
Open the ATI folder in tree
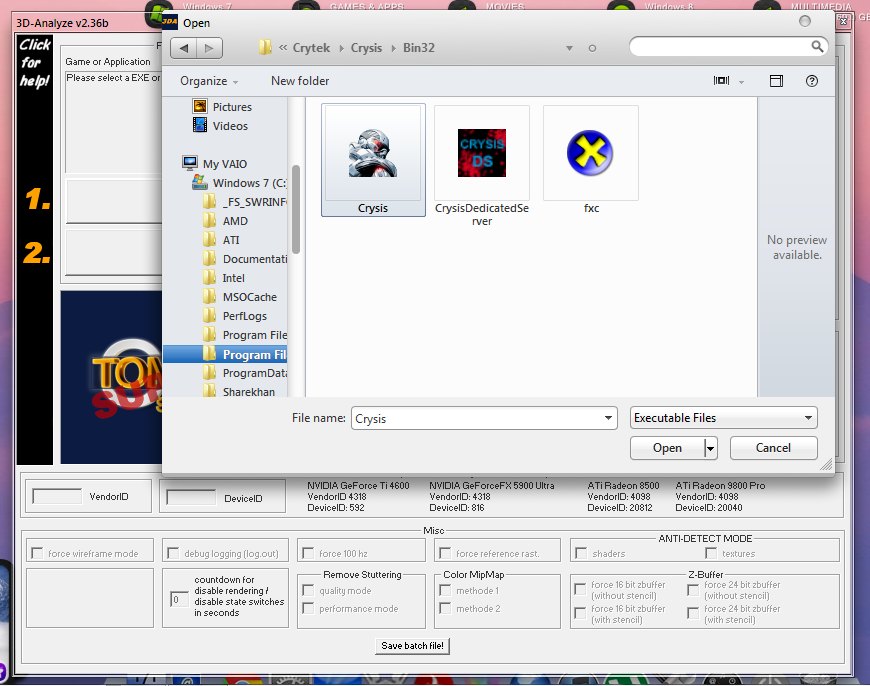[221, 240]
